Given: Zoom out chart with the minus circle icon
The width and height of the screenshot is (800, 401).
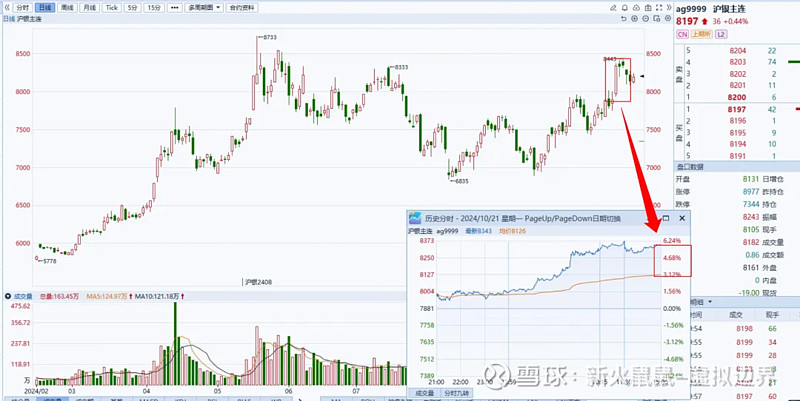Looking at the screenshot, I should point(645,19).
